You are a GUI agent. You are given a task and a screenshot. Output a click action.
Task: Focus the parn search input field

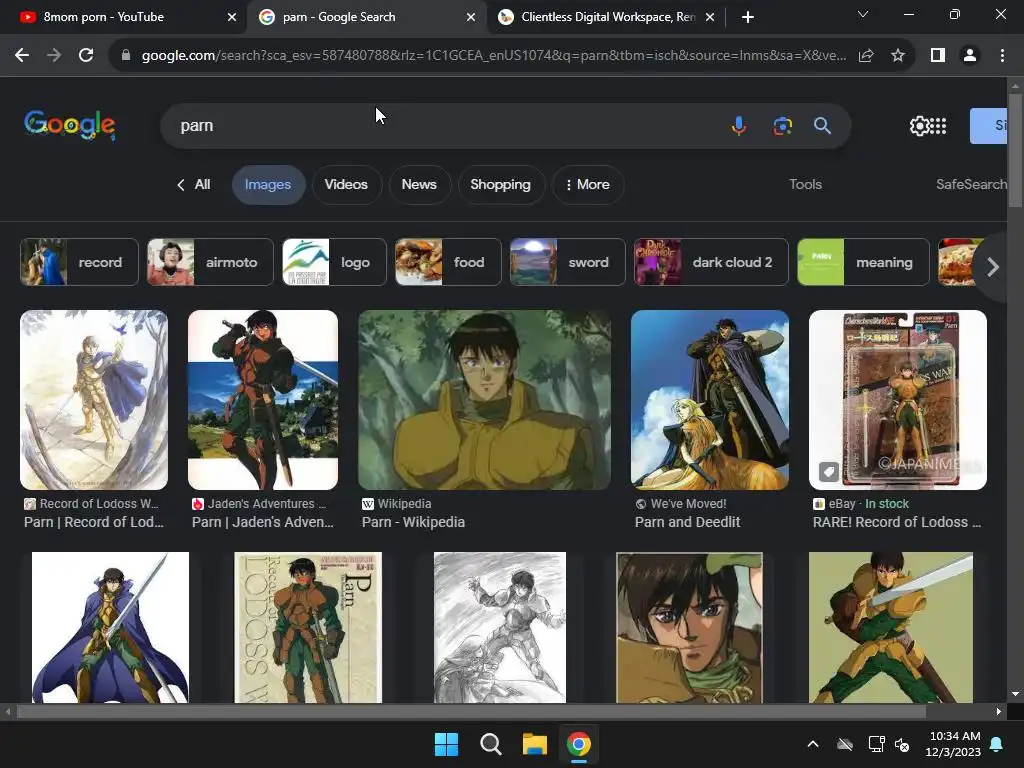pyautogui.click(x=444, y=125)
